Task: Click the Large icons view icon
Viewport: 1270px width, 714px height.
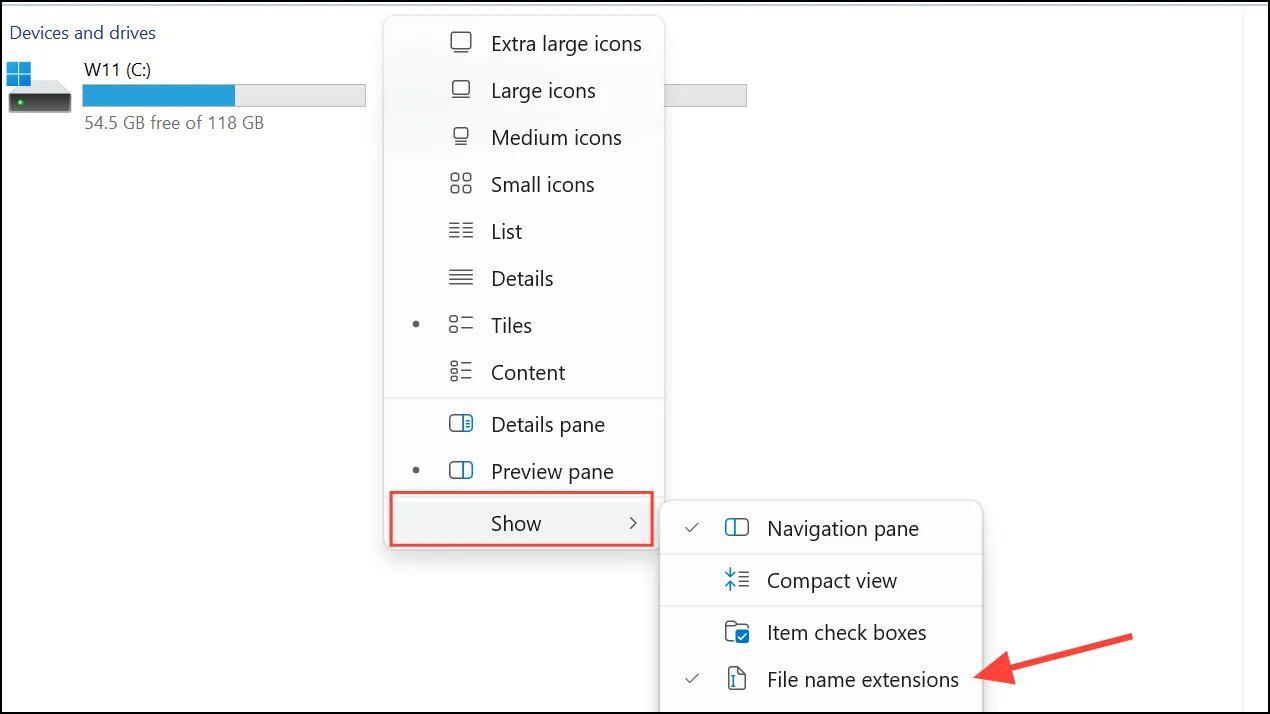Action: point(461,90)
